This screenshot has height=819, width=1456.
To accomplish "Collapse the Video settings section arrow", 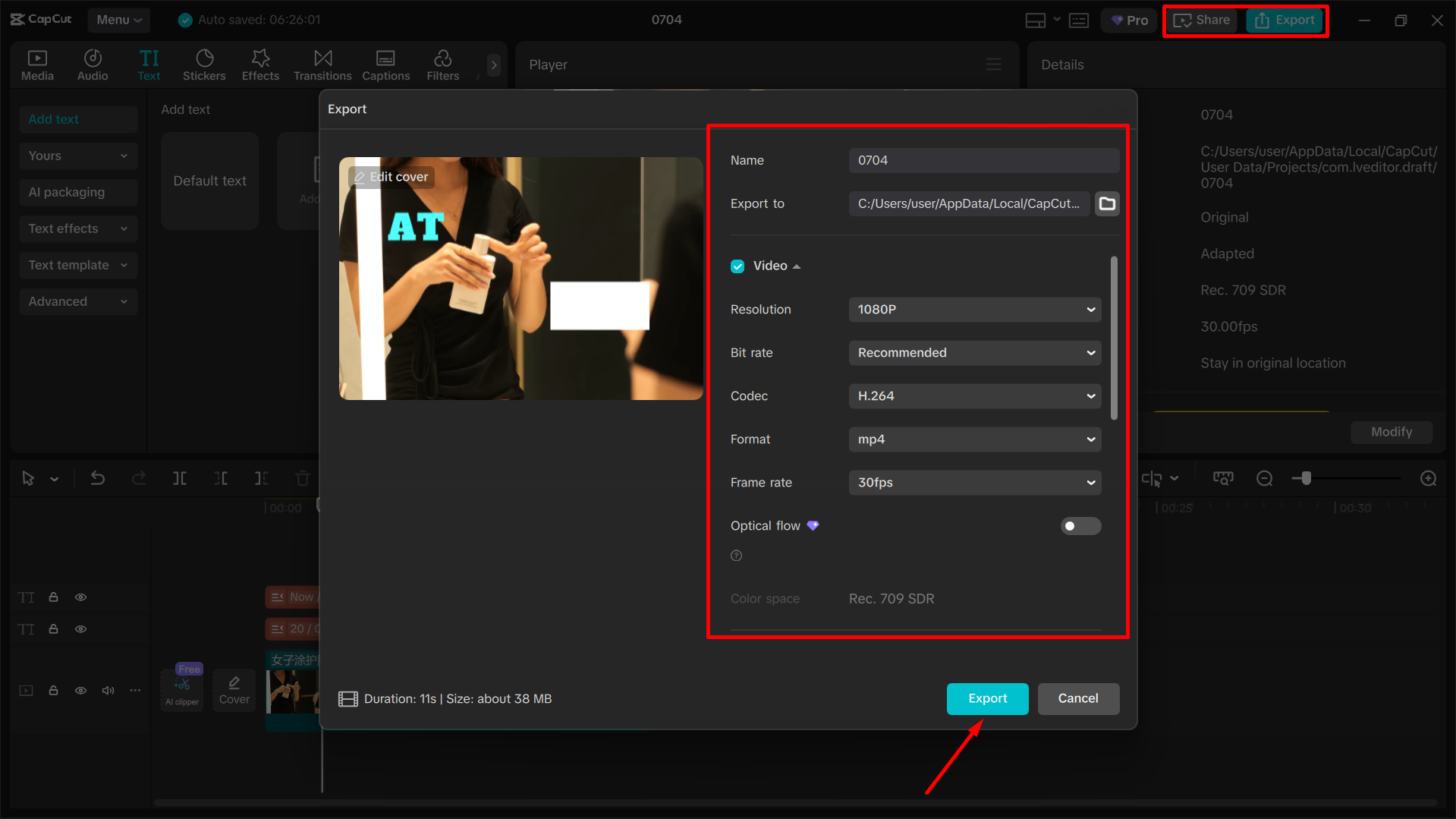I will (x=797, y=266).
